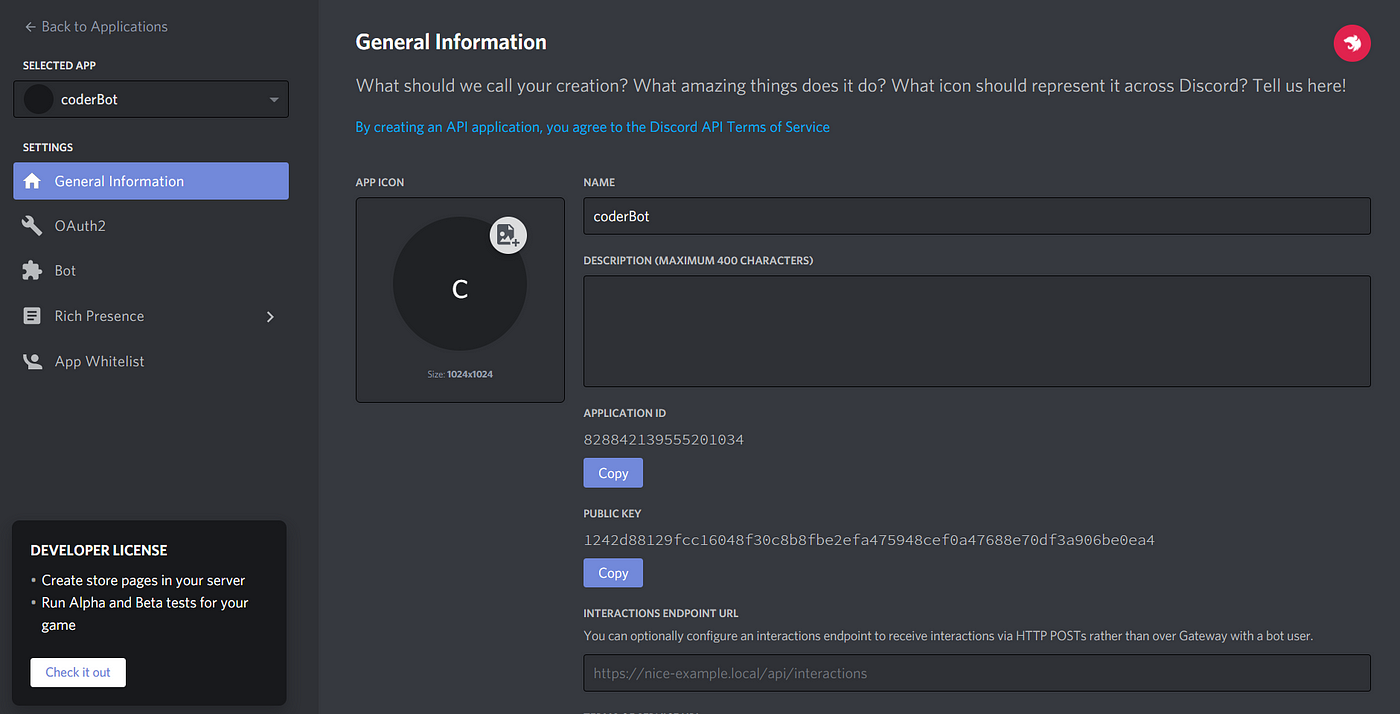This screenshot has width=1400, height=714.
Task: Click the Size: 1024x1024 label
Action: click(460, 374)
